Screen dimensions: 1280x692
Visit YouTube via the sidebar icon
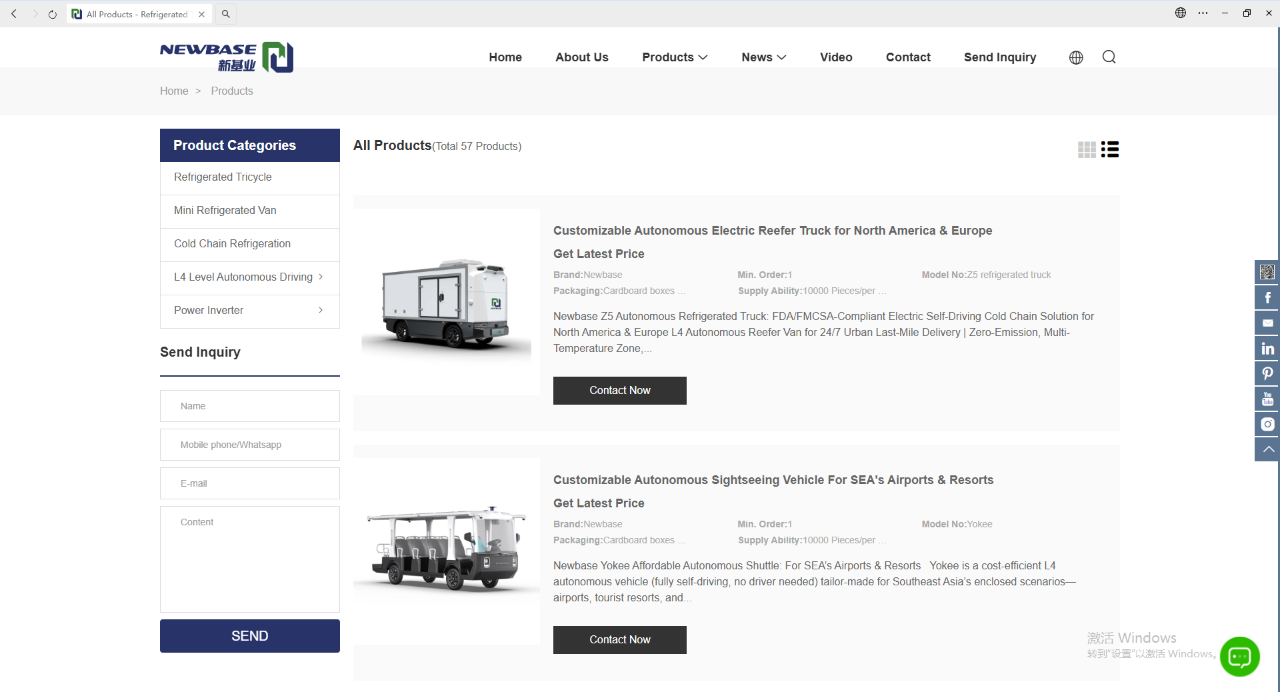1267,399
